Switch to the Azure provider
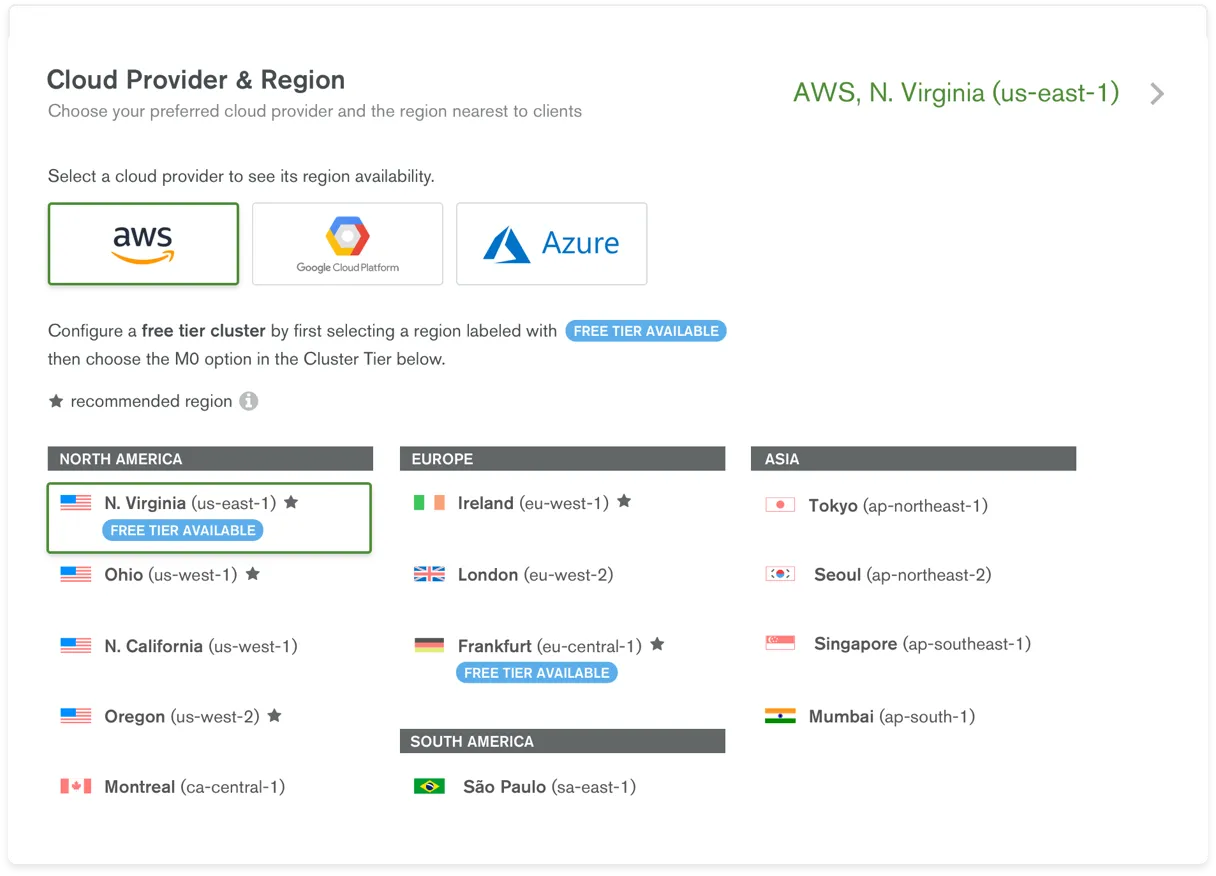The image size is (1216, 876). coord(551,243)
